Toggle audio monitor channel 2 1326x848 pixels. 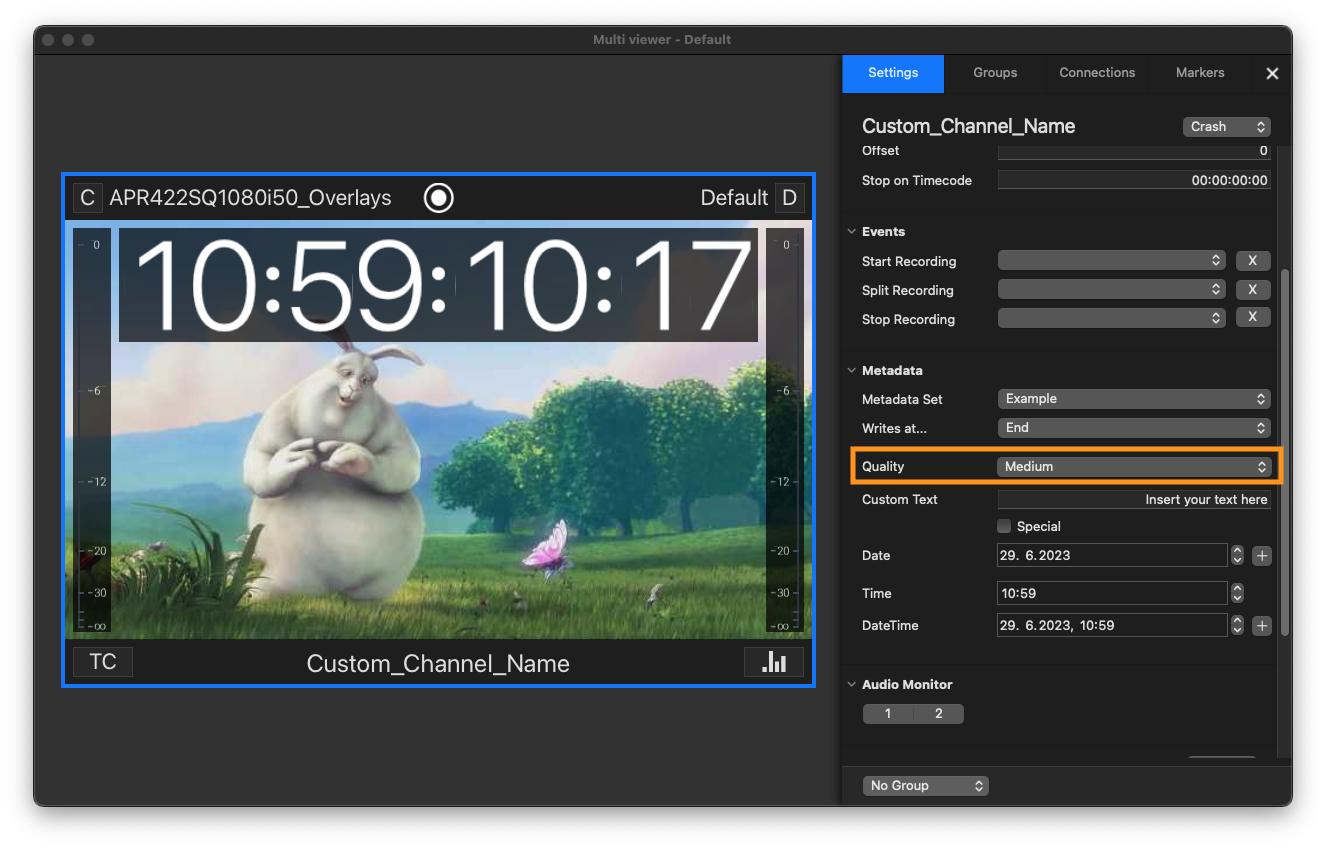[x=938, y=714]
